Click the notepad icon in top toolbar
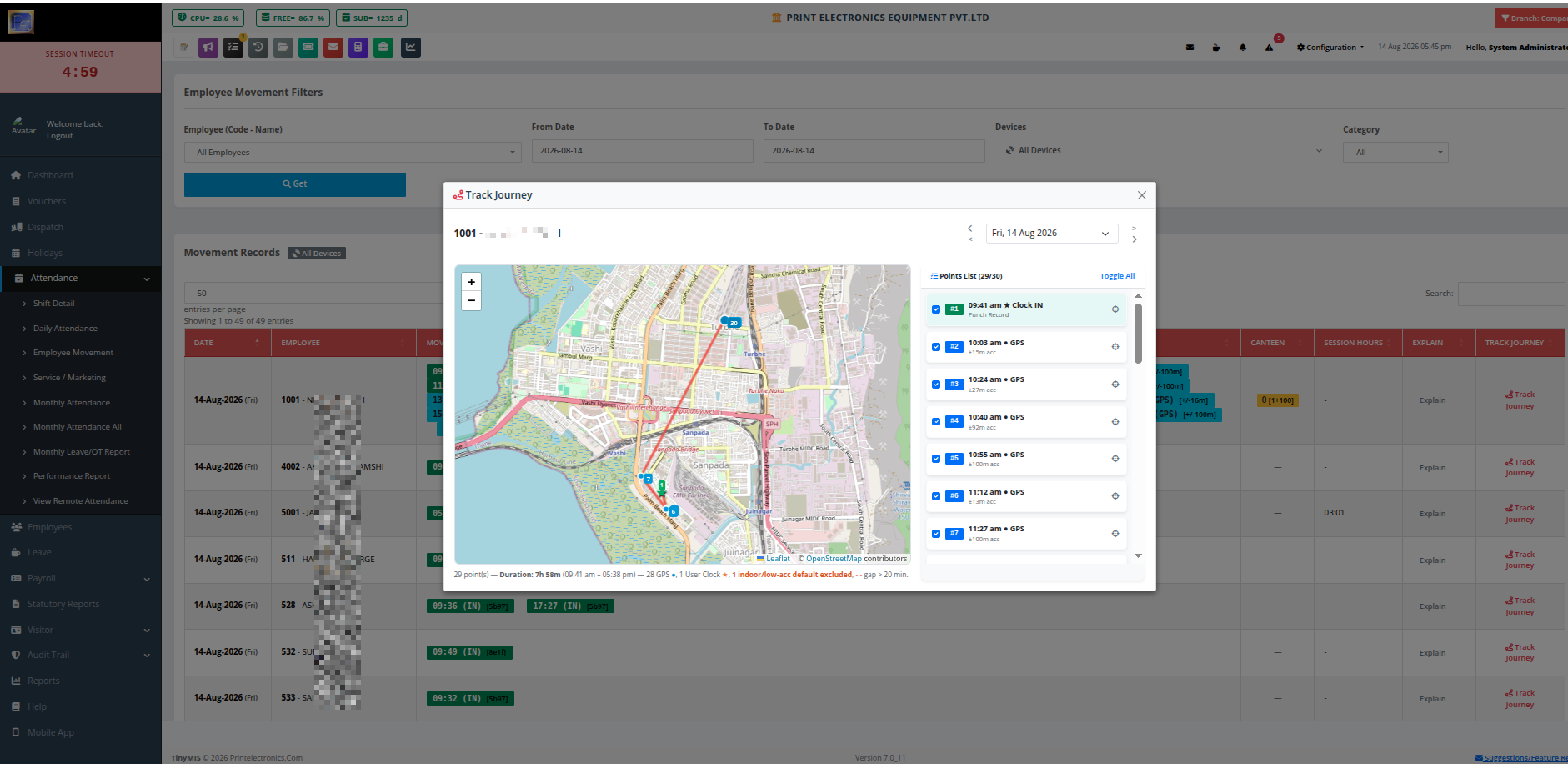The height and width of the screenshot is (764, 1568). 183,48
